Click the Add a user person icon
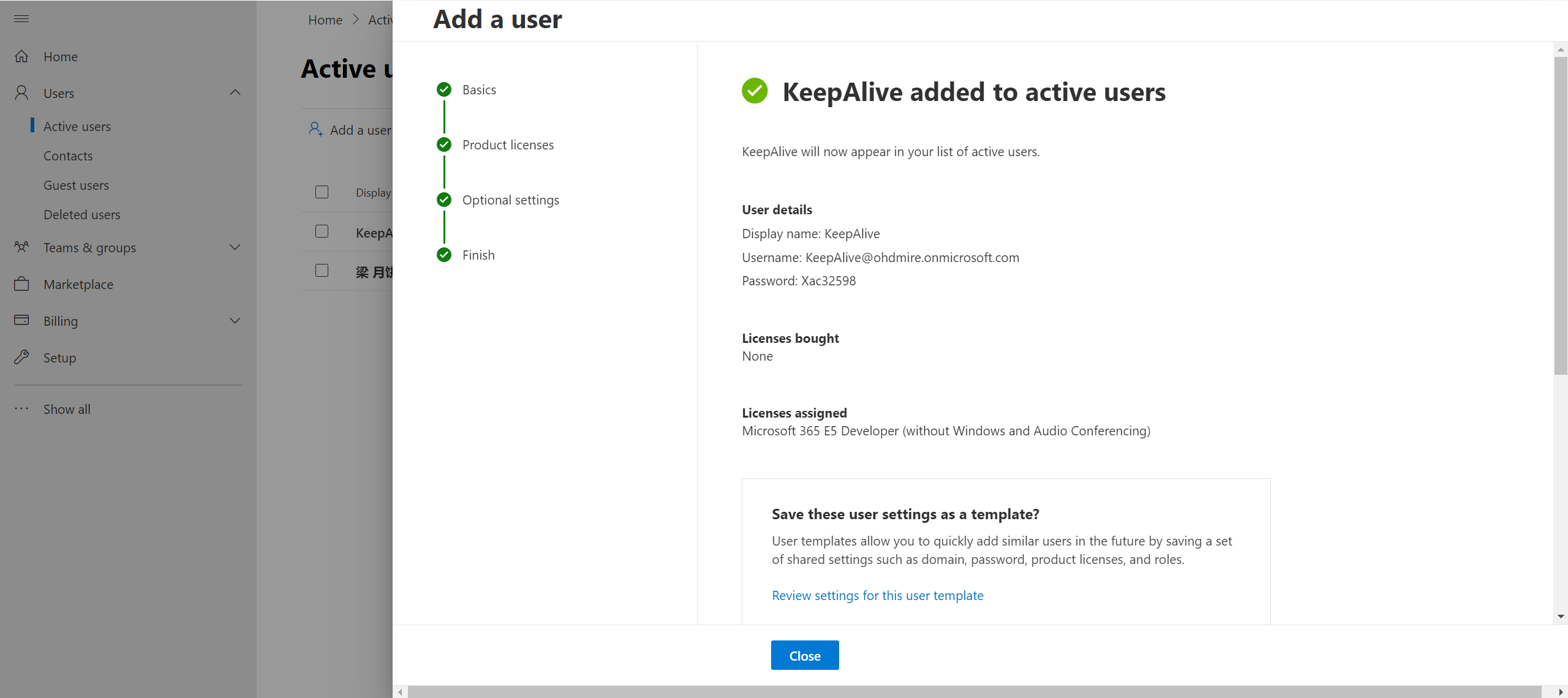Screen dimensions: 1568x698 (x=316, y=129)
